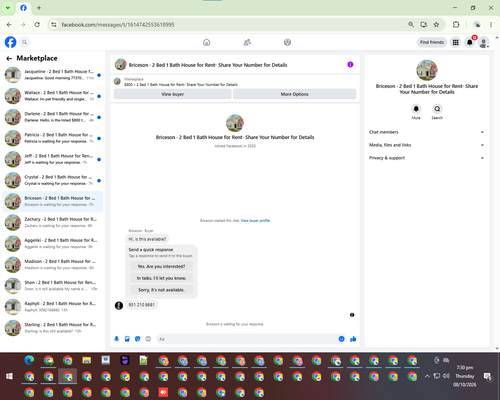Send quick reply 'Yes. Are you interested?'
This screenshot has height=400, width=500.
[161, 266]
